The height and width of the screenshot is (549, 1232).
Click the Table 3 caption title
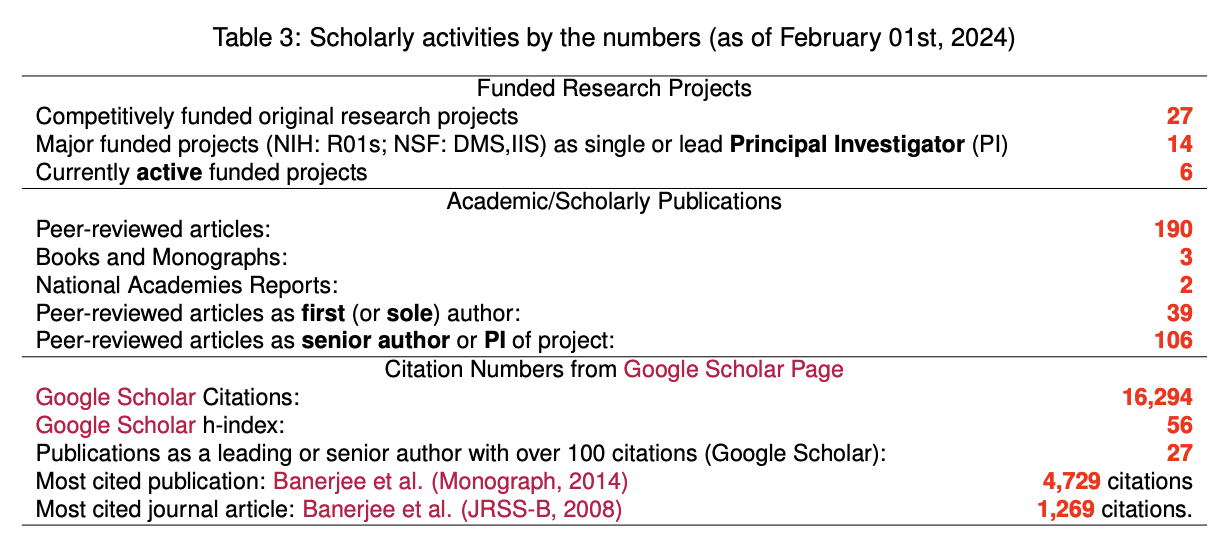pos(615,40)
